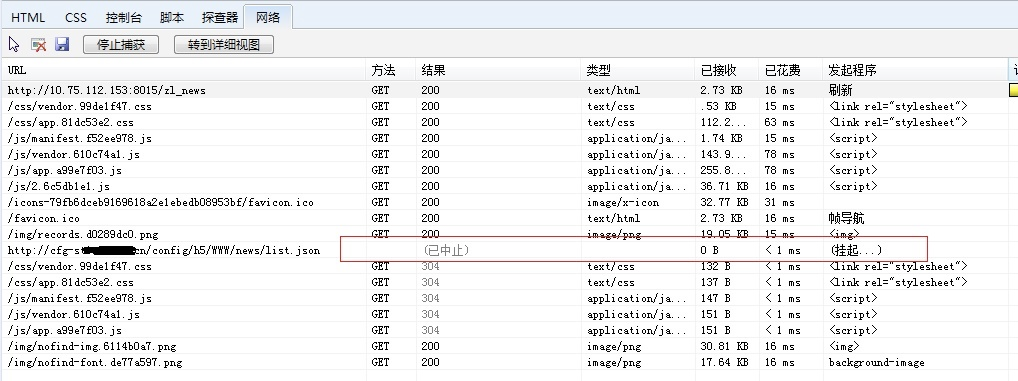Viewport: 1018px width, 381px height.
Task: Select the /img/nofind-font.de77a597.png request row
Action: (x=509, y=362)
